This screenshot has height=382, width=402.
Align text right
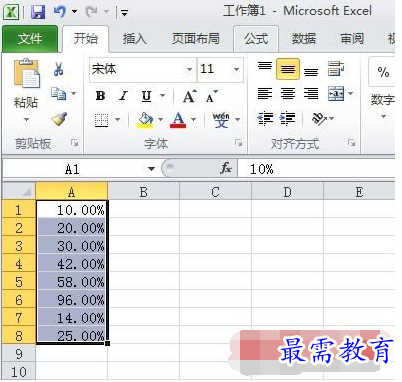point(311,94)
